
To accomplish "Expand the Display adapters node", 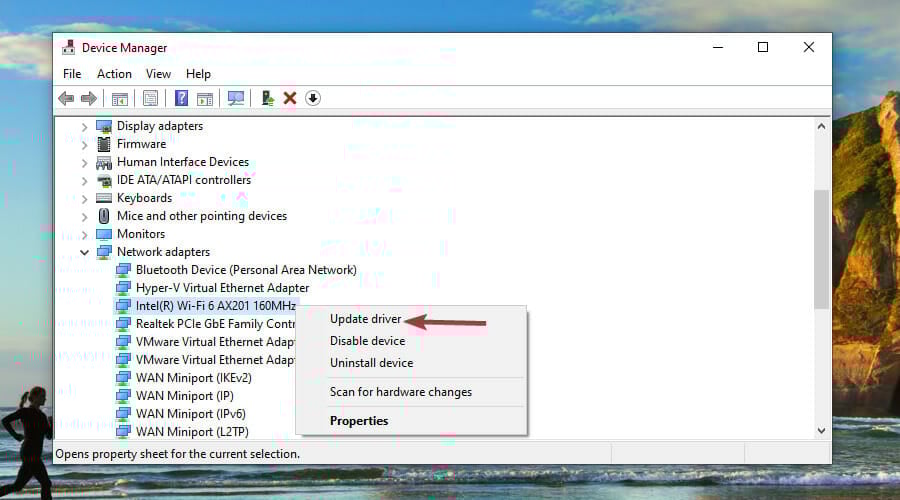I will coord(84,127).
